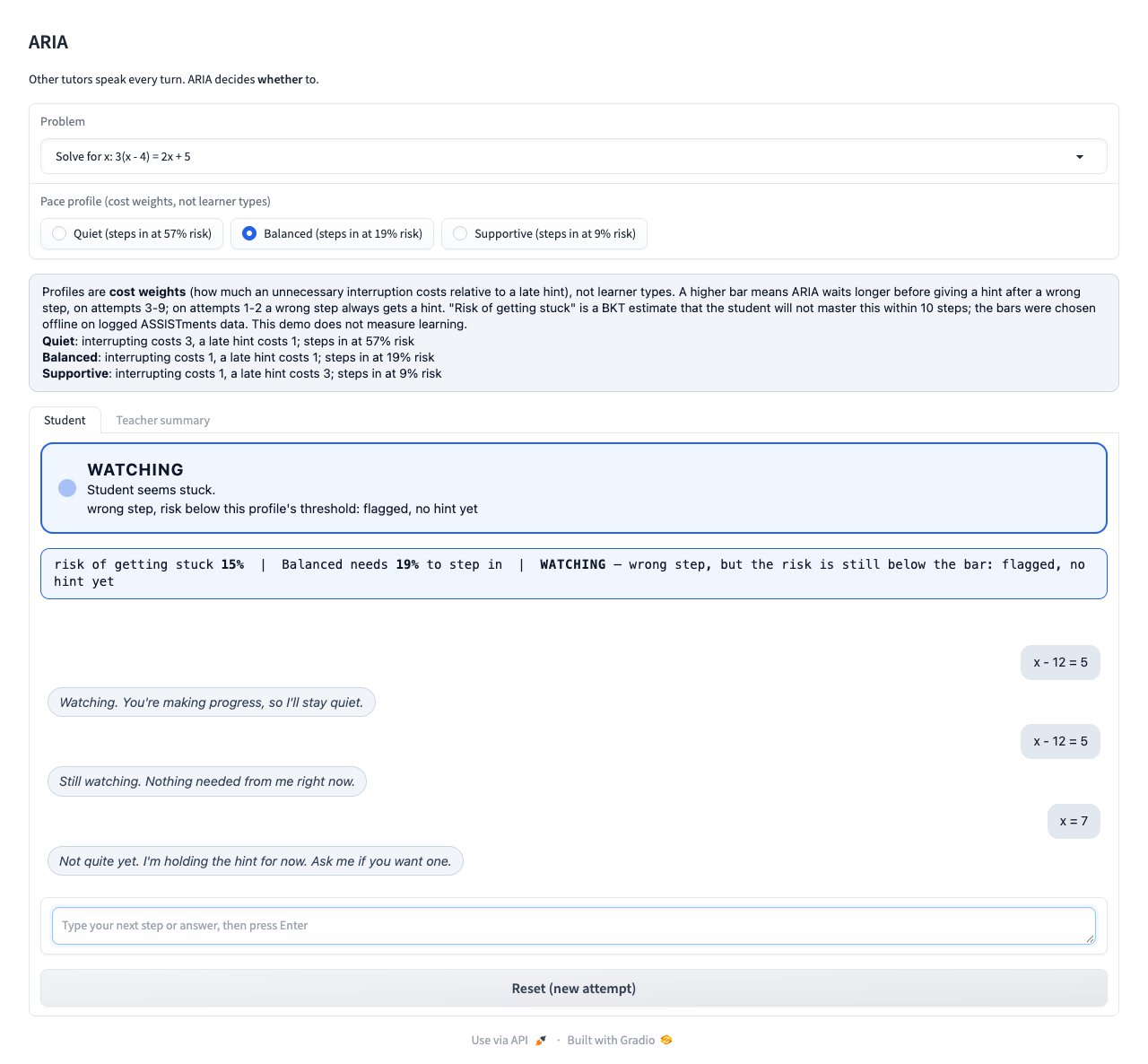Select the Quiet pace profile
1148x1064 pixels.
pyautogui.click(x=132, y=233)
